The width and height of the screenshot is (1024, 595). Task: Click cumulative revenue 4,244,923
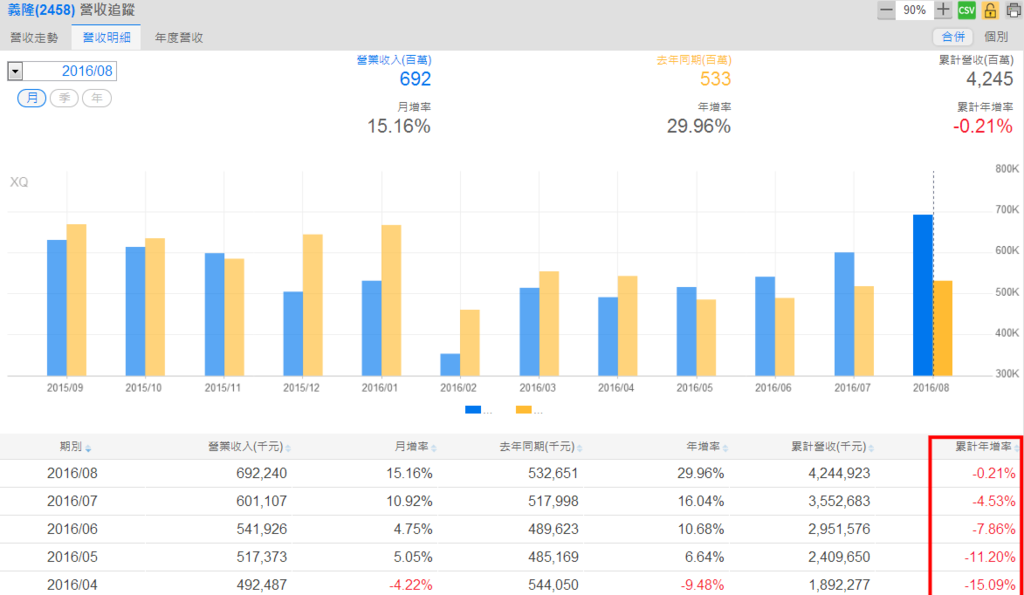pyautogui.click(x=839, y=473)
